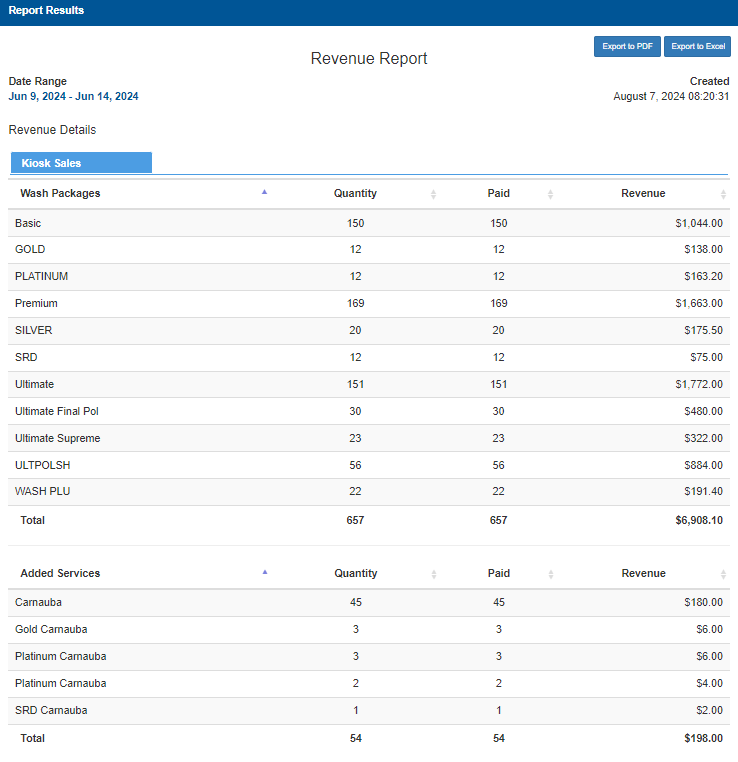The width and height of the screenshot is (738, 762).
Task: Open the Kiosk Sales tab
Action: tap(81, 163)
